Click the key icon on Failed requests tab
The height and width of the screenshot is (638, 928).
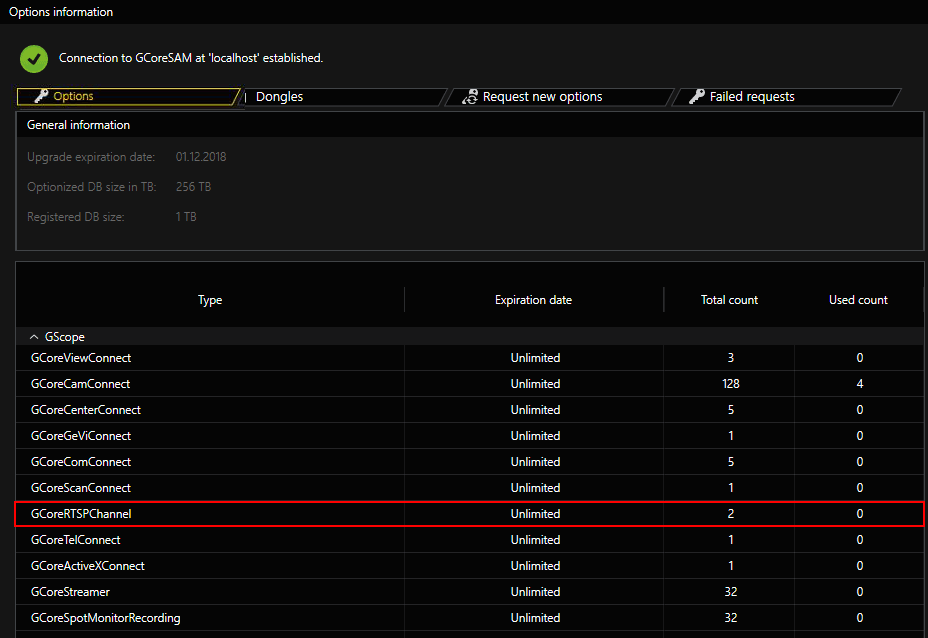[x=697, y=96]
